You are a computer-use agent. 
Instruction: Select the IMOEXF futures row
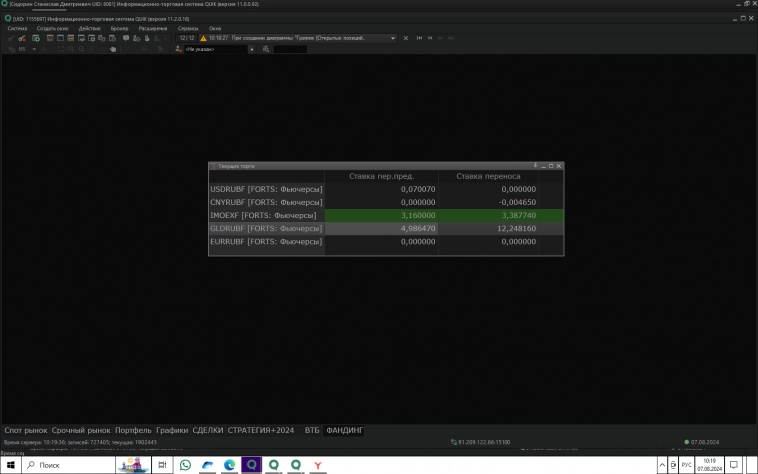tap(264, 214)
